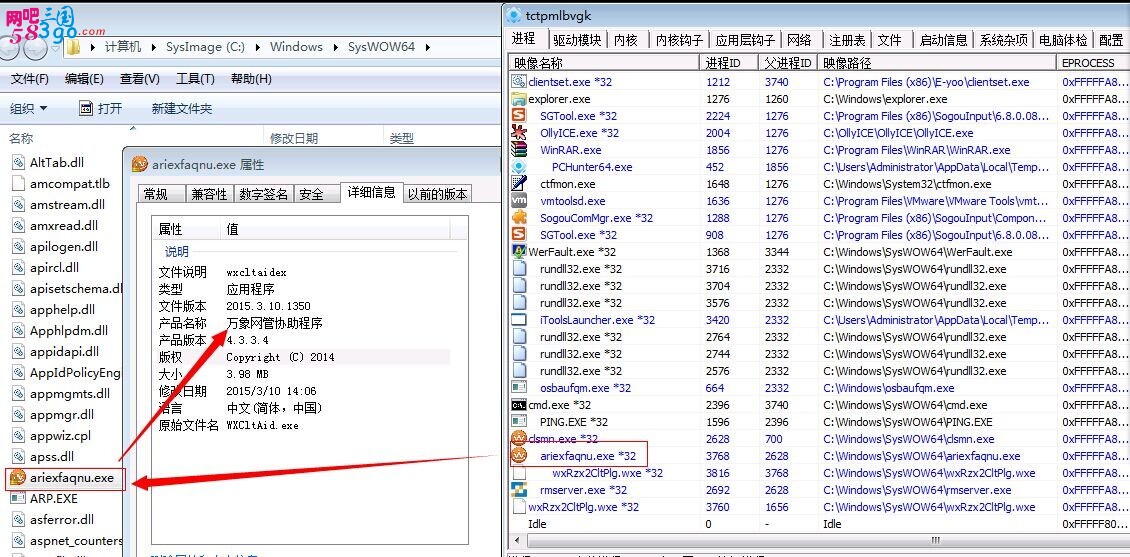Click 修改日期 column header in Explorer
The image size is (1130, 557).
pyautogui.click(x=294, y=138)
